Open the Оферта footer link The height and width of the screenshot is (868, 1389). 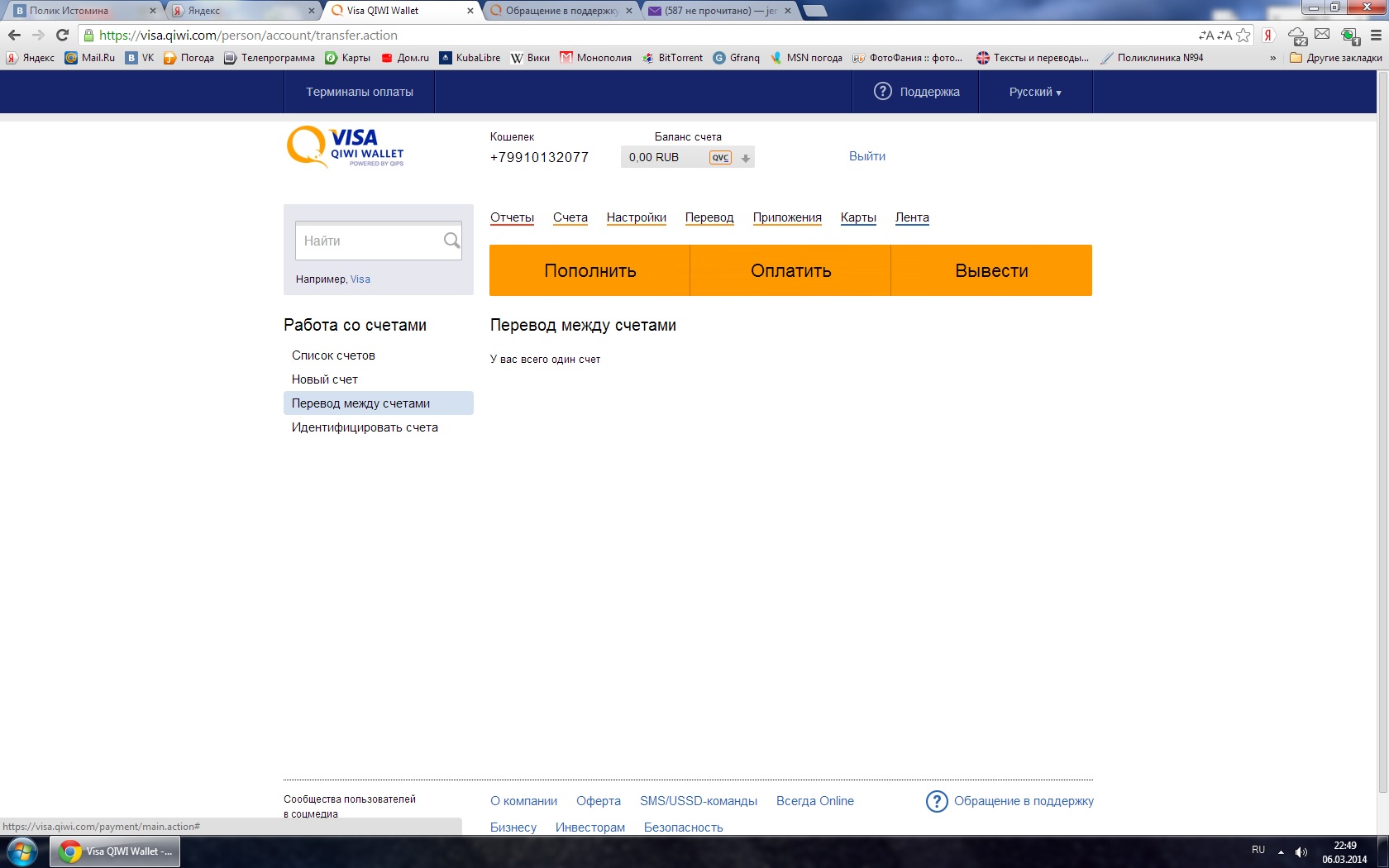point(599,801)
